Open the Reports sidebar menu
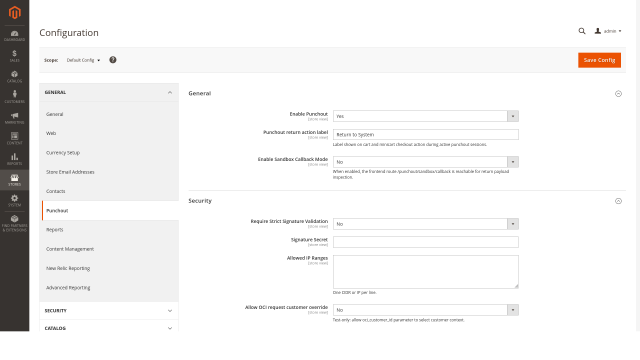 (14, 159)
